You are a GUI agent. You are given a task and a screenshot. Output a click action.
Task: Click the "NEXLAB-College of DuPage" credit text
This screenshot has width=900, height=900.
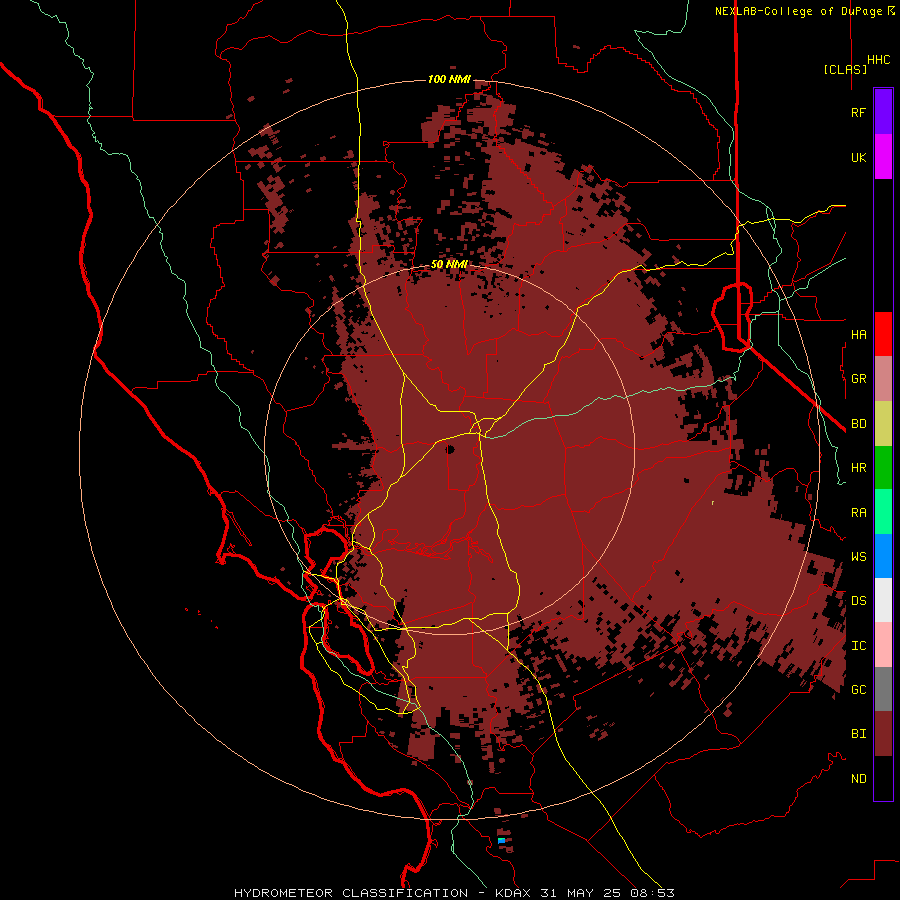point(798,11)
